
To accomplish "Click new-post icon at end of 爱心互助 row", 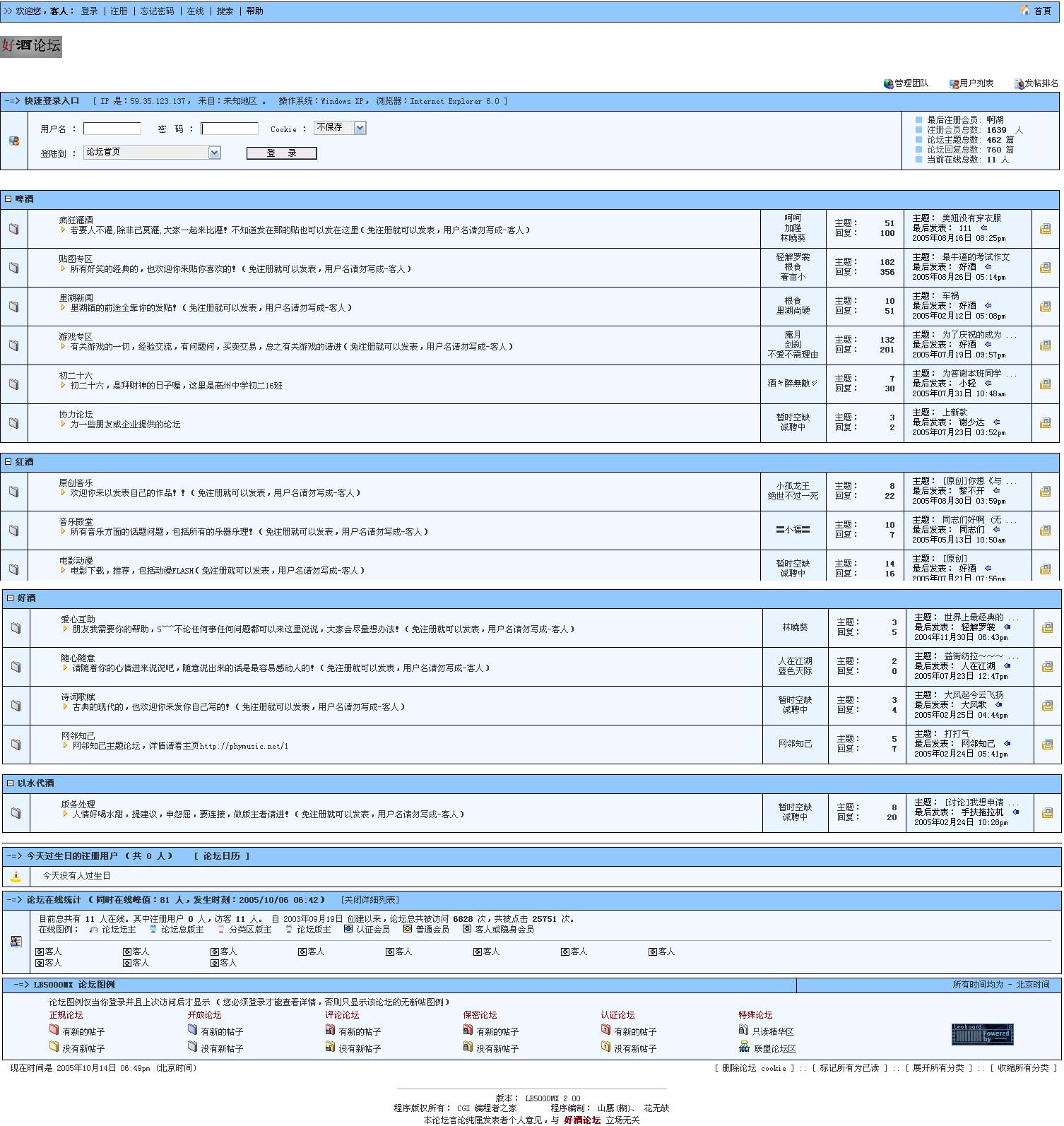I will click(1047, 628).
